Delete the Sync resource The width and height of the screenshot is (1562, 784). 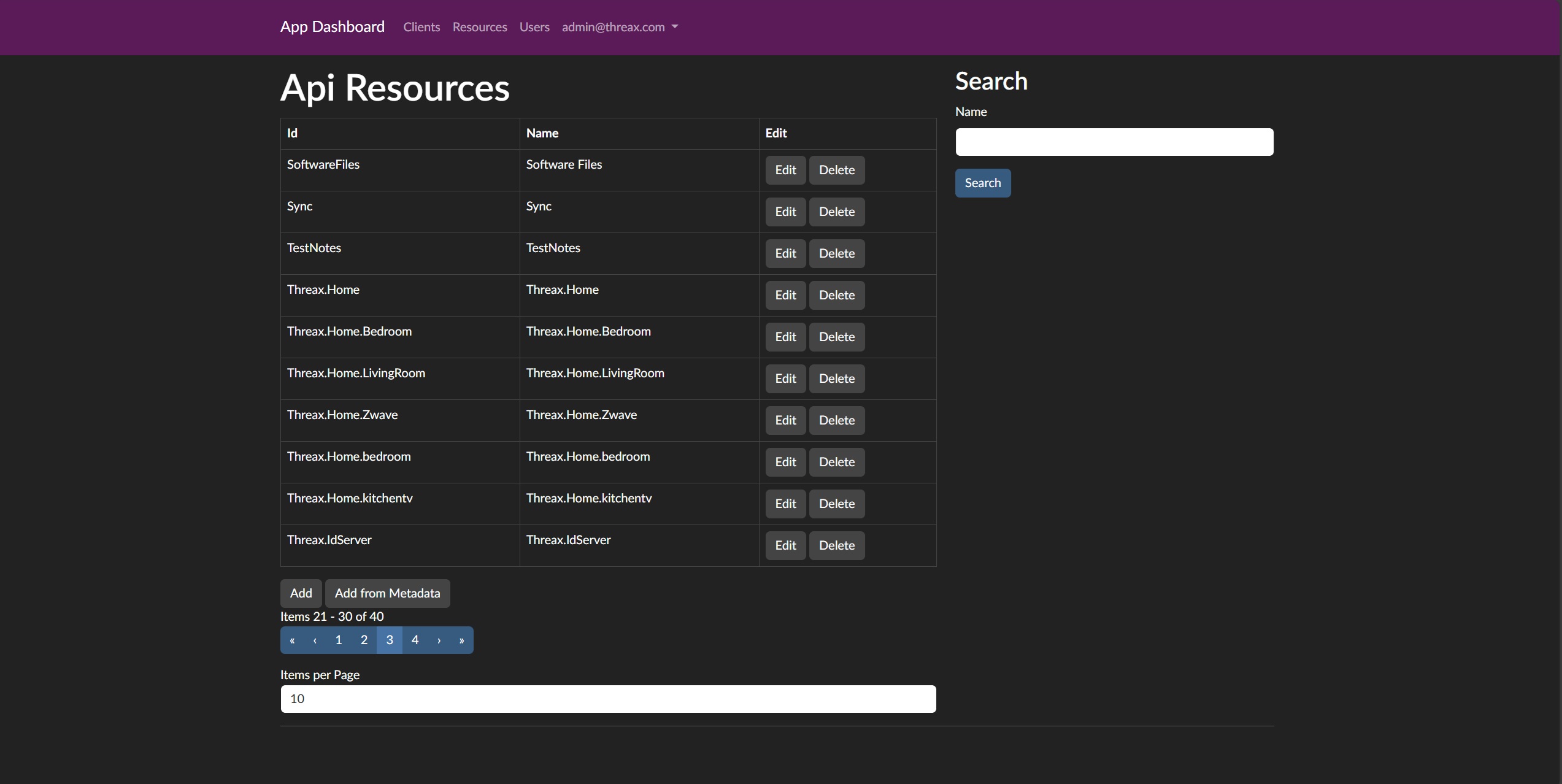[837, 212]
